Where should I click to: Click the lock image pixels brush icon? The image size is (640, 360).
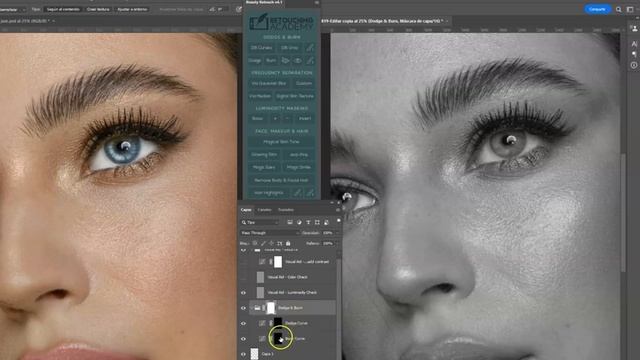pyautogui.click(x=263, y=243)
